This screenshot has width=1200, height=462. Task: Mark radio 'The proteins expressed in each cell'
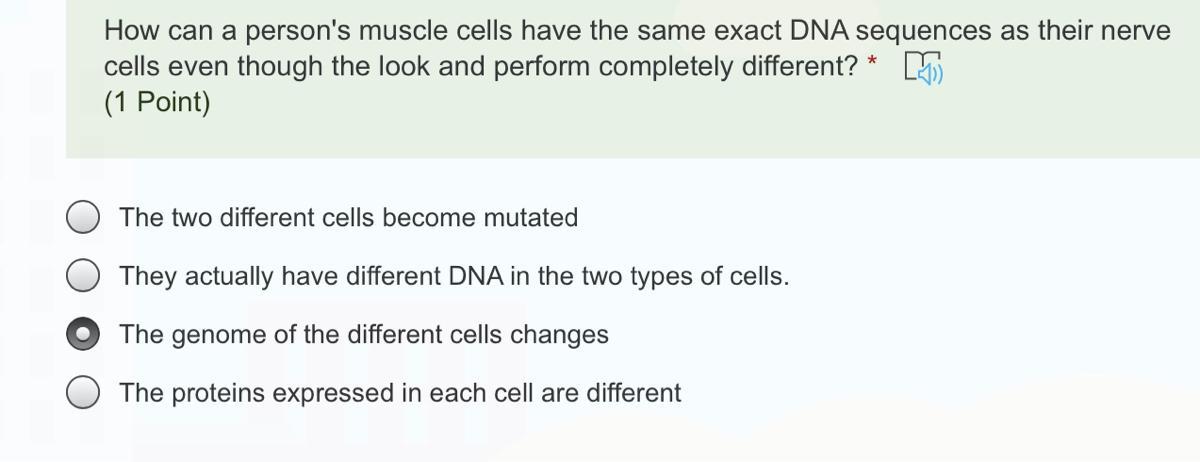[83, 394]
